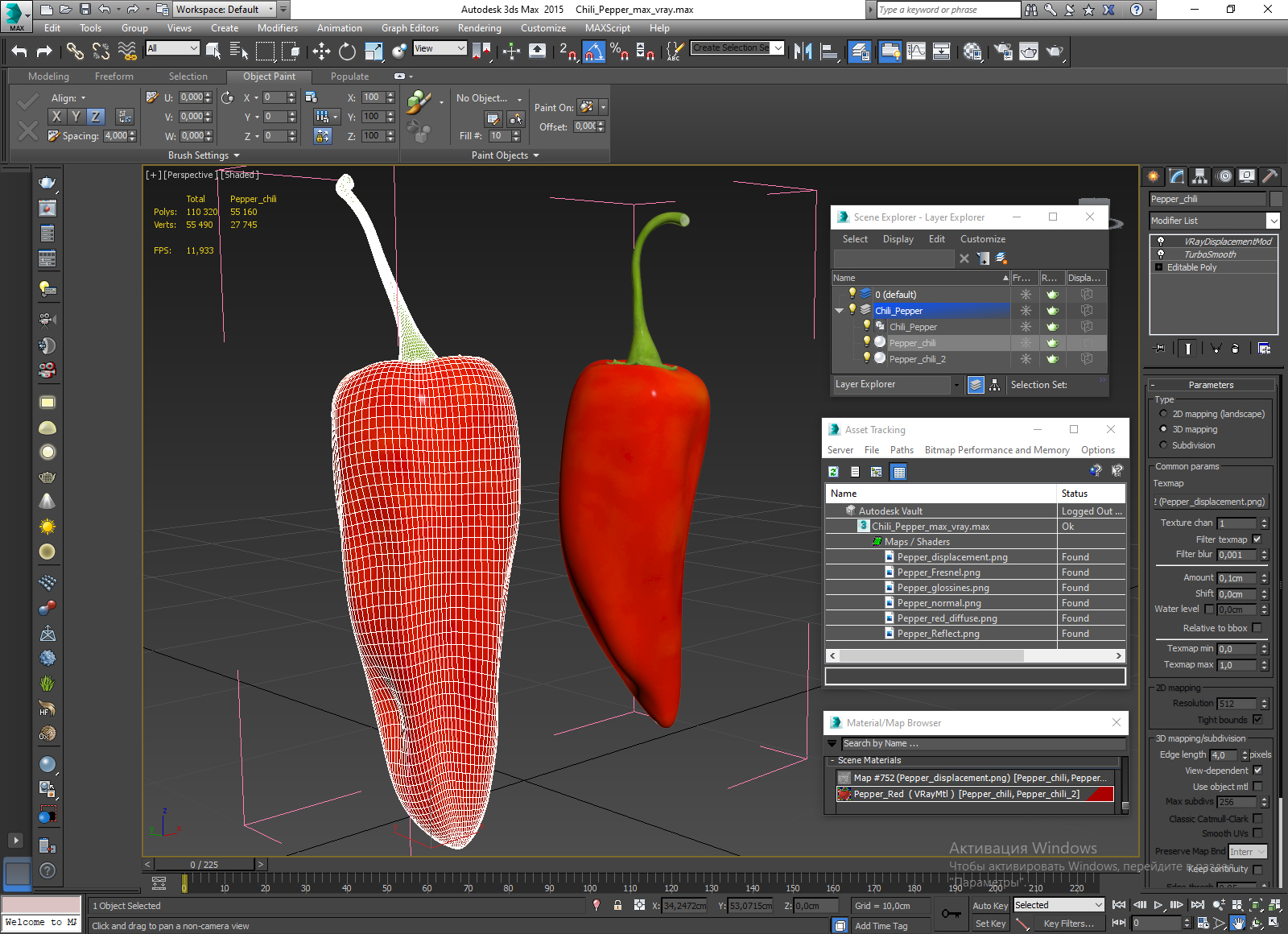Click Add Time Tag

[881, 926]
